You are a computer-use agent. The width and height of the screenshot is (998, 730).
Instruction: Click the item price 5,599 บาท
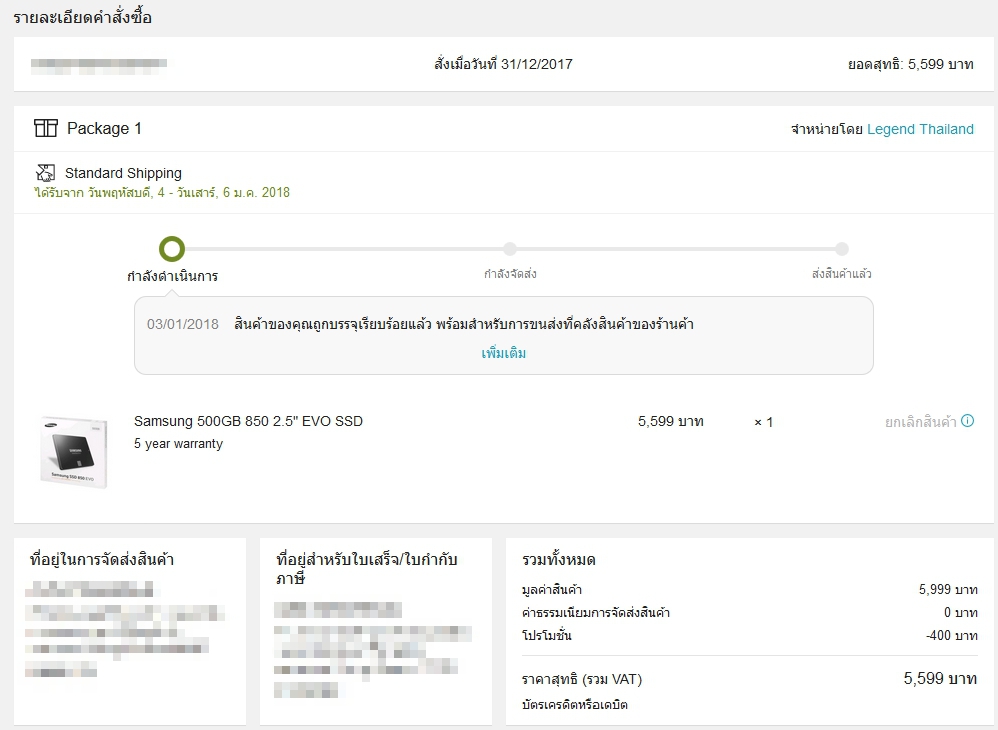[671, 421]
